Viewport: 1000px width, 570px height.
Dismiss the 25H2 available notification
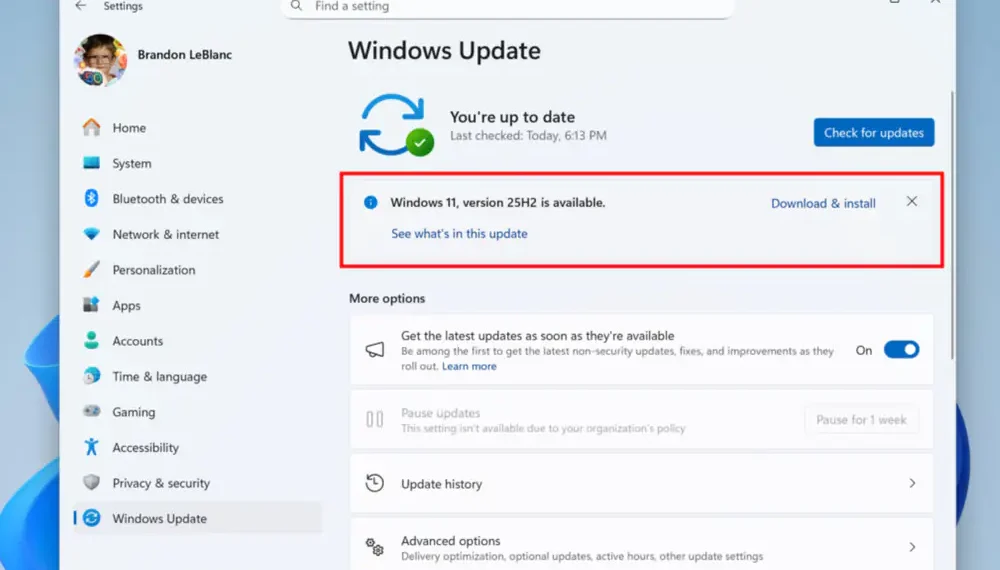point(911,201)
